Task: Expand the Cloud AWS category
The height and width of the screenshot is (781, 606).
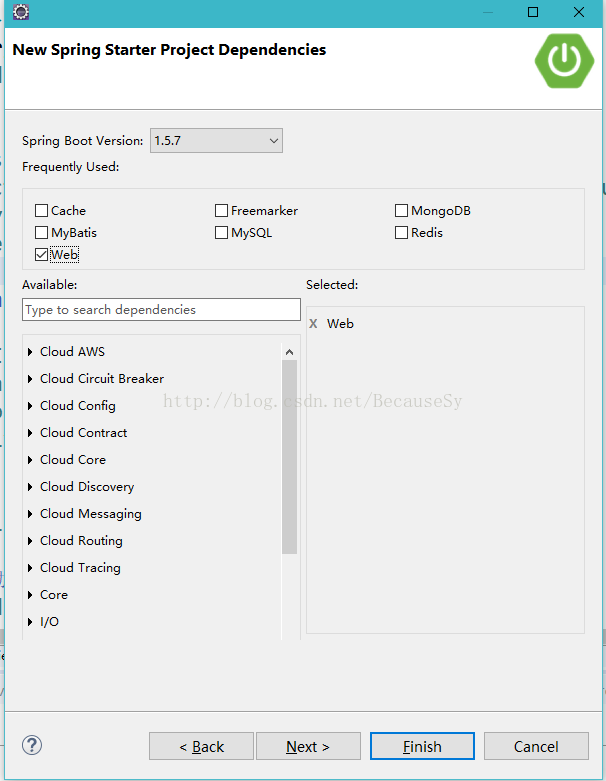Action: click(30, 352)
